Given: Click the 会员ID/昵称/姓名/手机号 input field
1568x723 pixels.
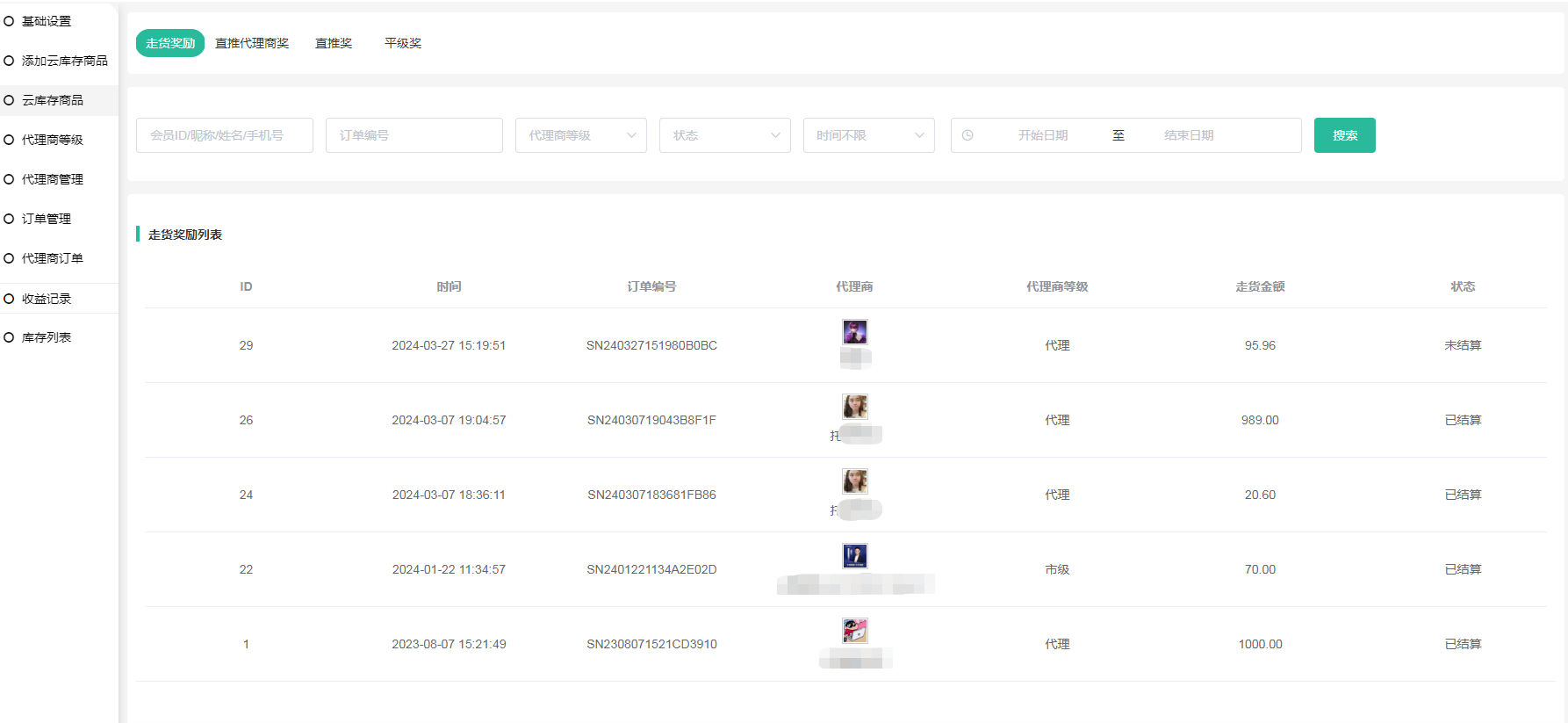Looking at the screenshot, I should 225,135.
